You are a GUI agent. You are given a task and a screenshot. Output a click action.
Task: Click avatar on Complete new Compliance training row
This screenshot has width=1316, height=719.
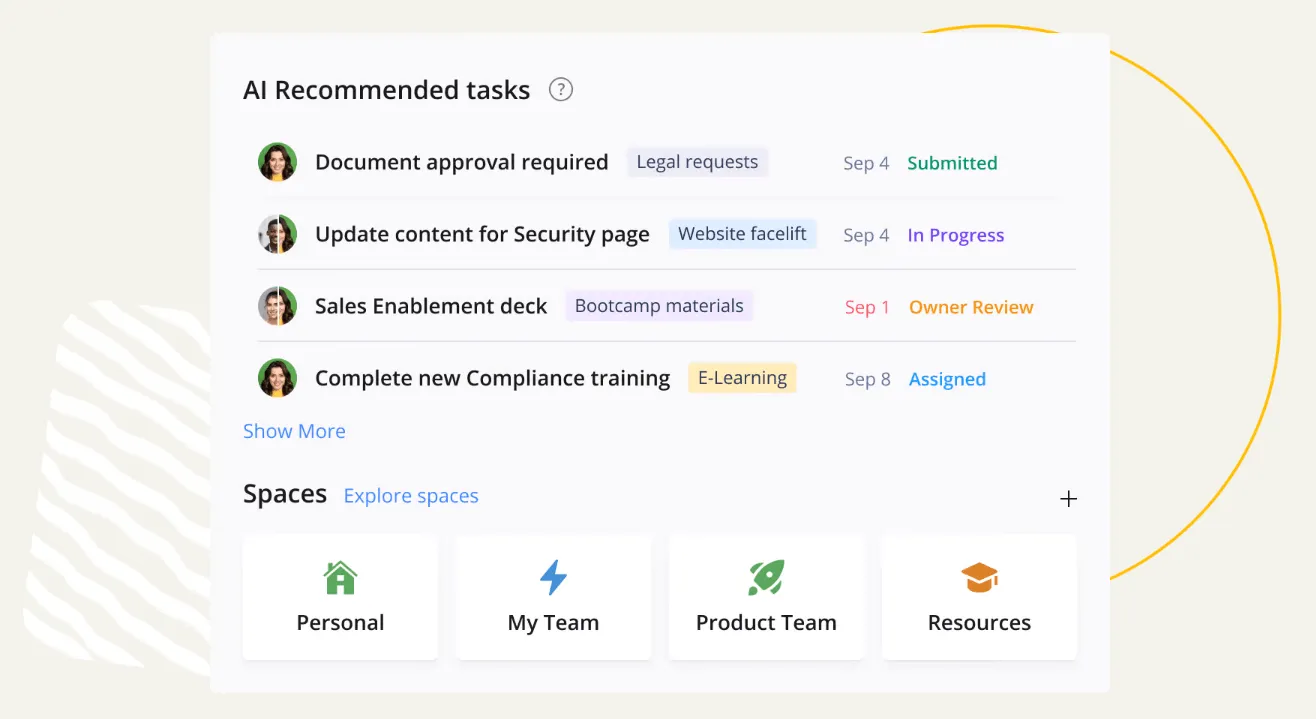277,378
